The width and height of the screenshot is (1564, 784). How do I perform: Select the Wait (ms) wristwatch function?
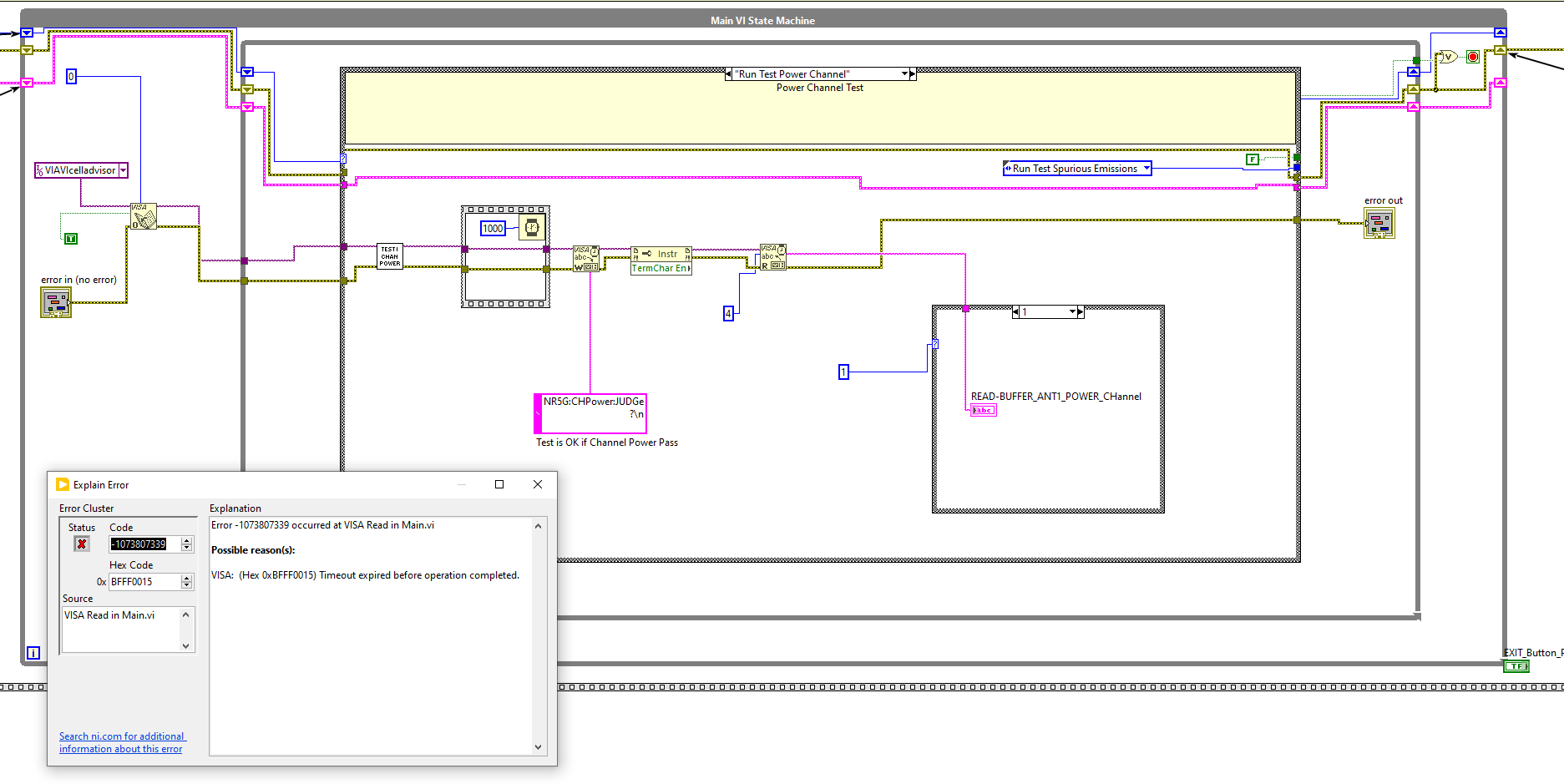click(x=531, y=227)
